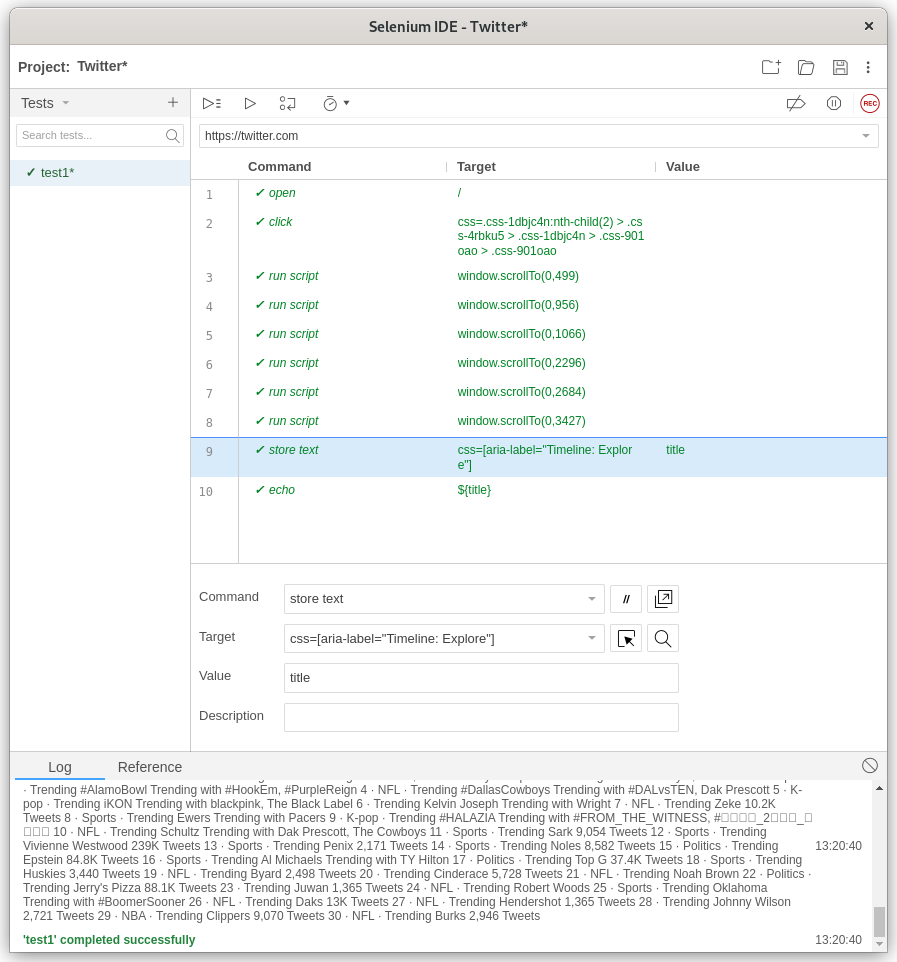Click the search tests magnifier icon
897x962 pixels.
pos(173,136)
